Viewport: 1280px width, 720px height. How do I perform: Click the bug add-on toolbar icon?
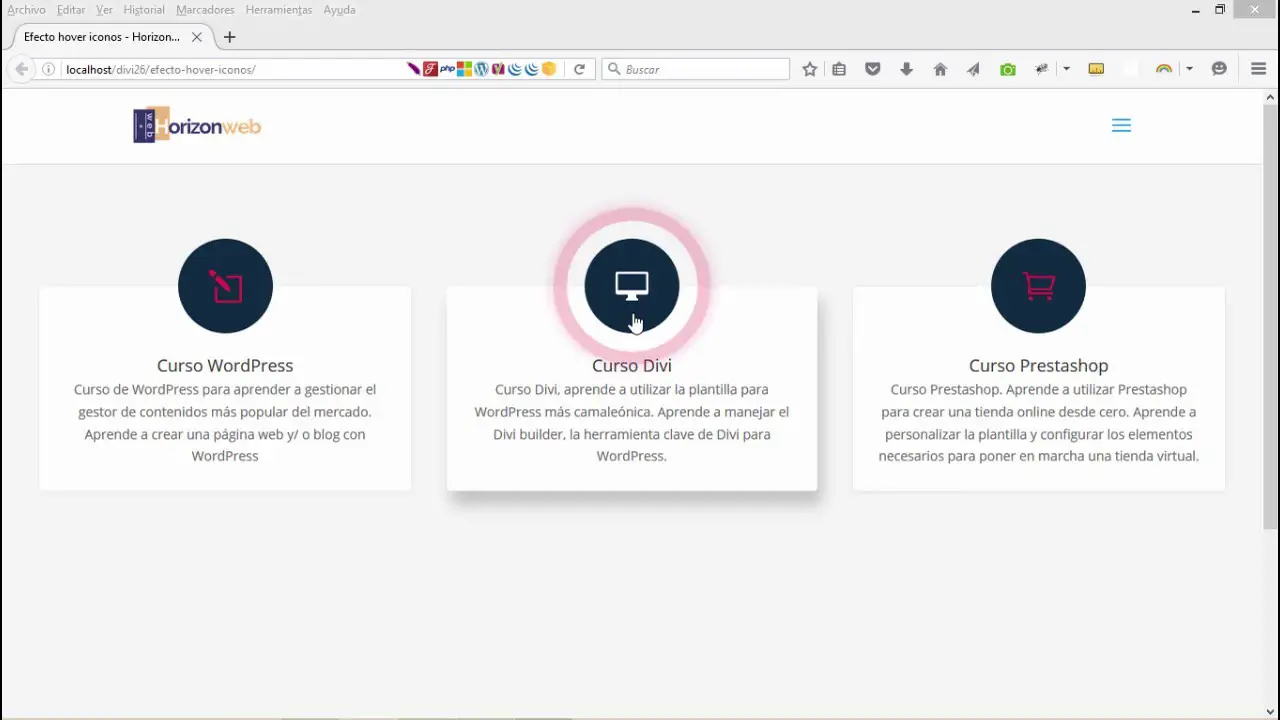coord(1042,69)
